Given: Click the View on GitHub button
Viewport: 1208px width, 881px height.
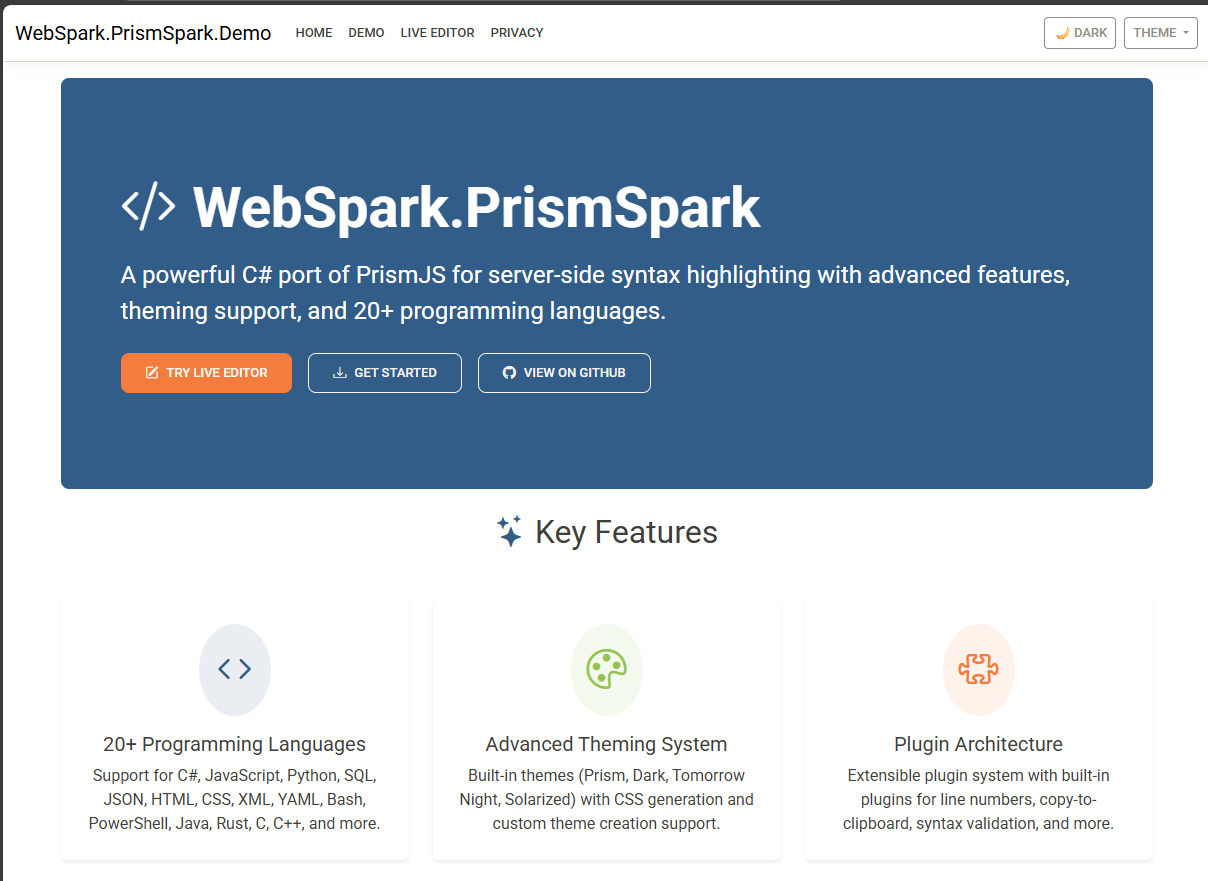Looking at the screenshot, I should coord(564,372).
